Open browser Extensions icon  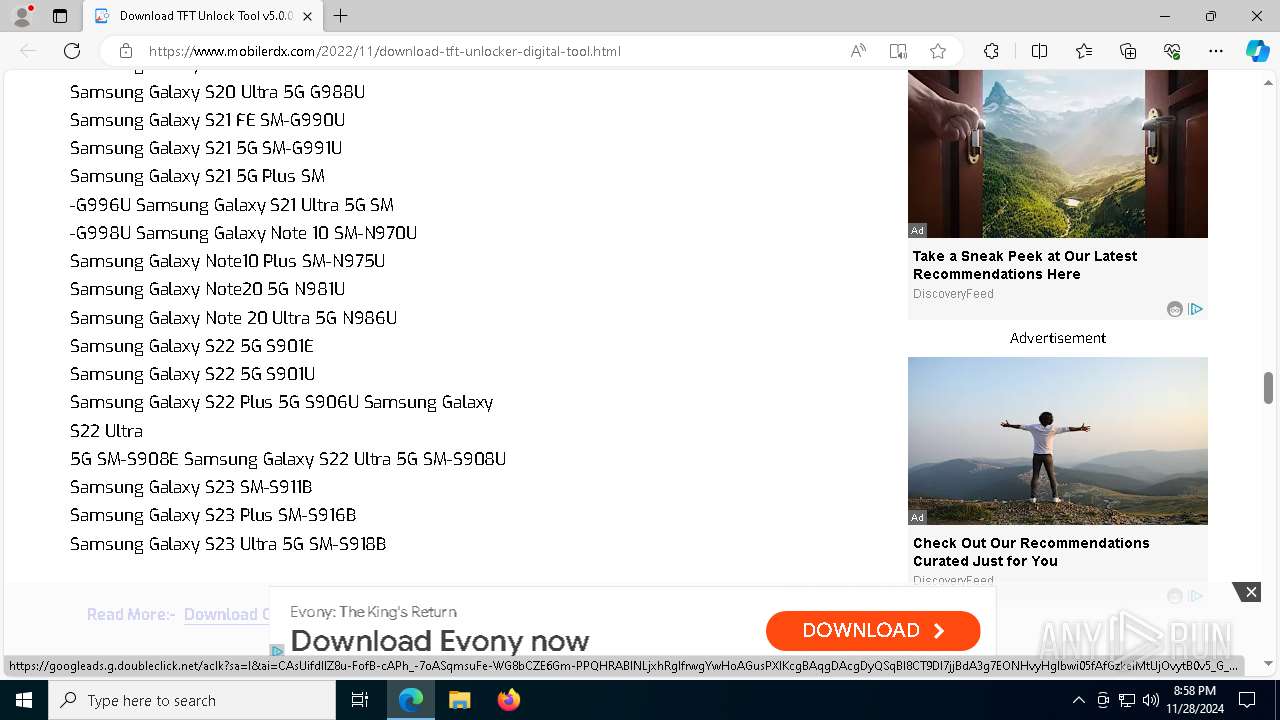click(x=991, y=51)
